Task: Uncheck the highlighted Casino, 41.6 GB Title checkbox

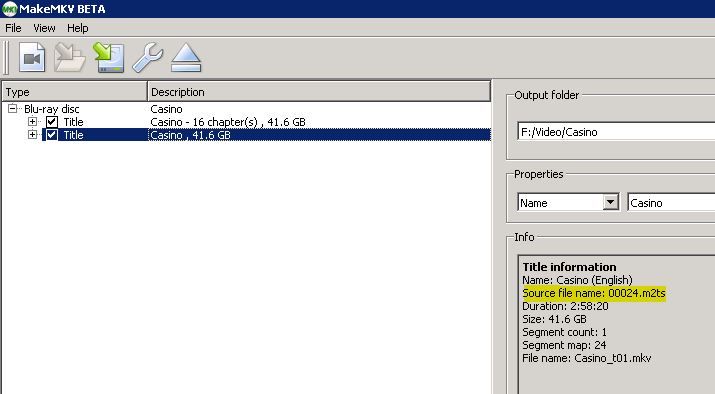Action: 52,135
